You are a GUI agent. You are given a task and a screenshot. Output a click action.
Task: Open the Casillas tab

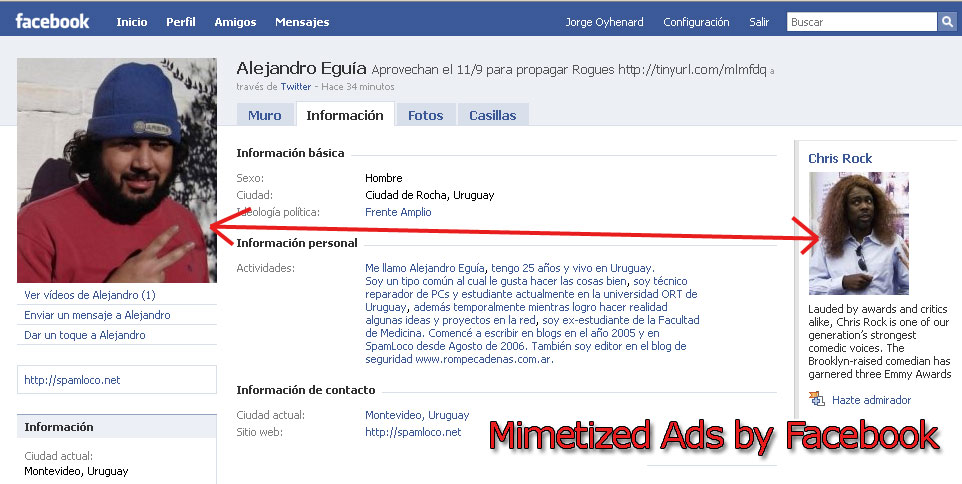click(x=493, y=115)
